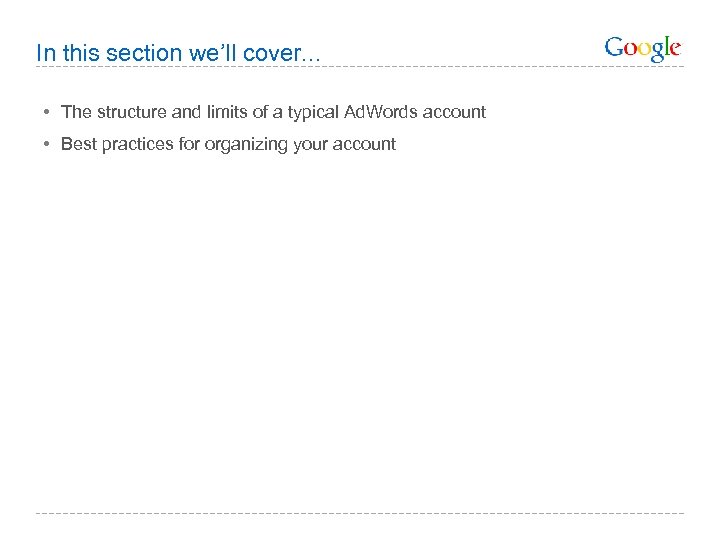
Task: Click the final red e in Google logo
Action: click(675, 49)
